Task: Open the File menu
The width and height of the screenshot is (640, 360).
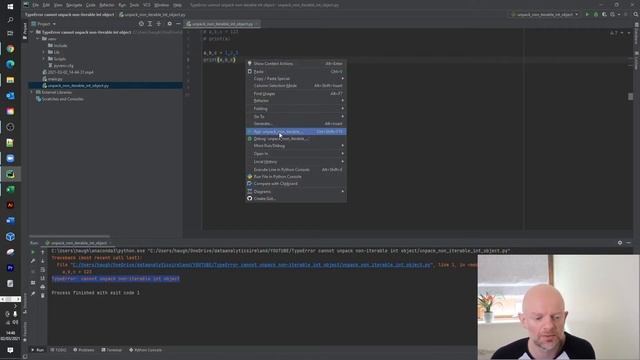Action: point(36,5)
